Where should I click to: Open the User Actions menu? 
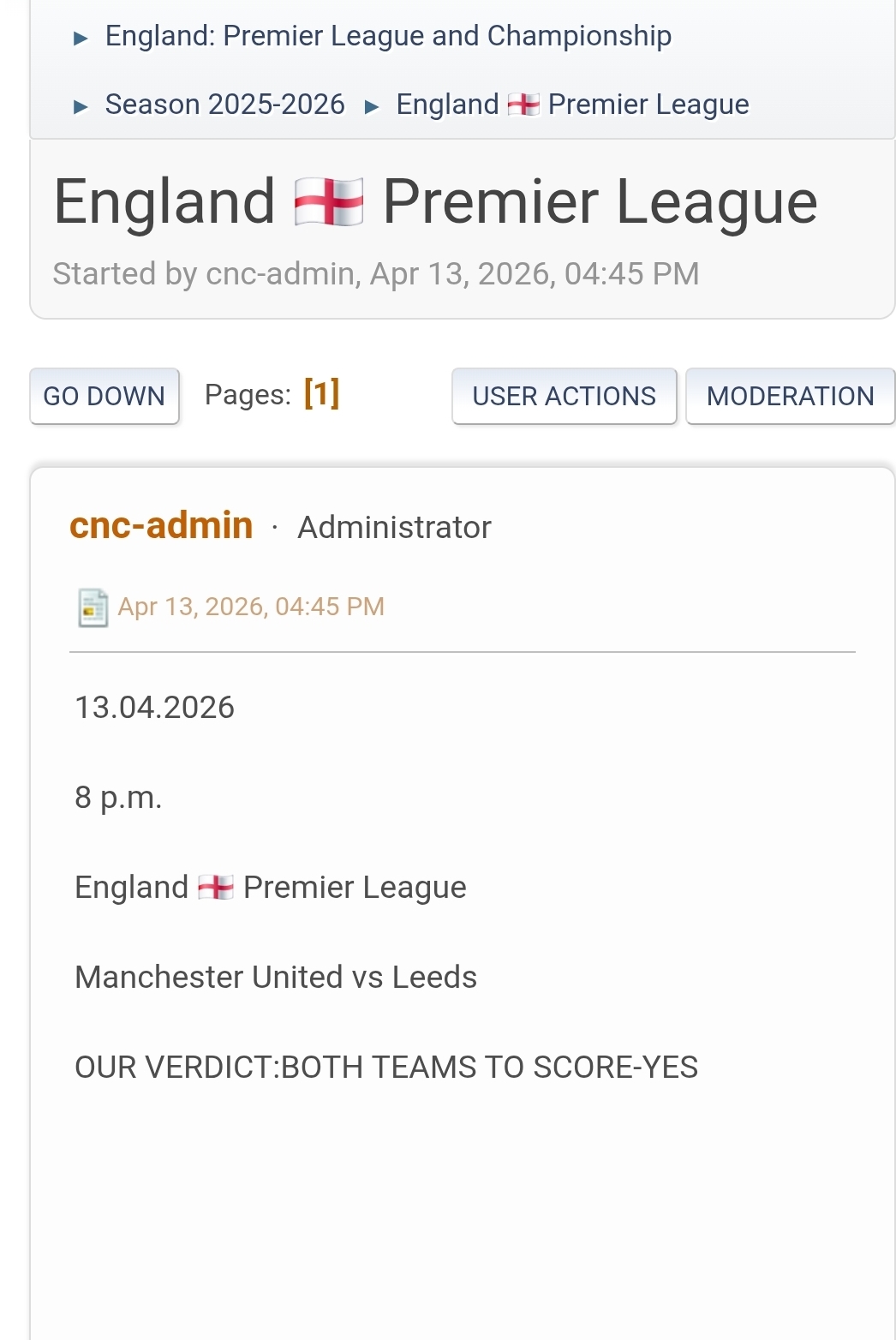tap(564, 396)
